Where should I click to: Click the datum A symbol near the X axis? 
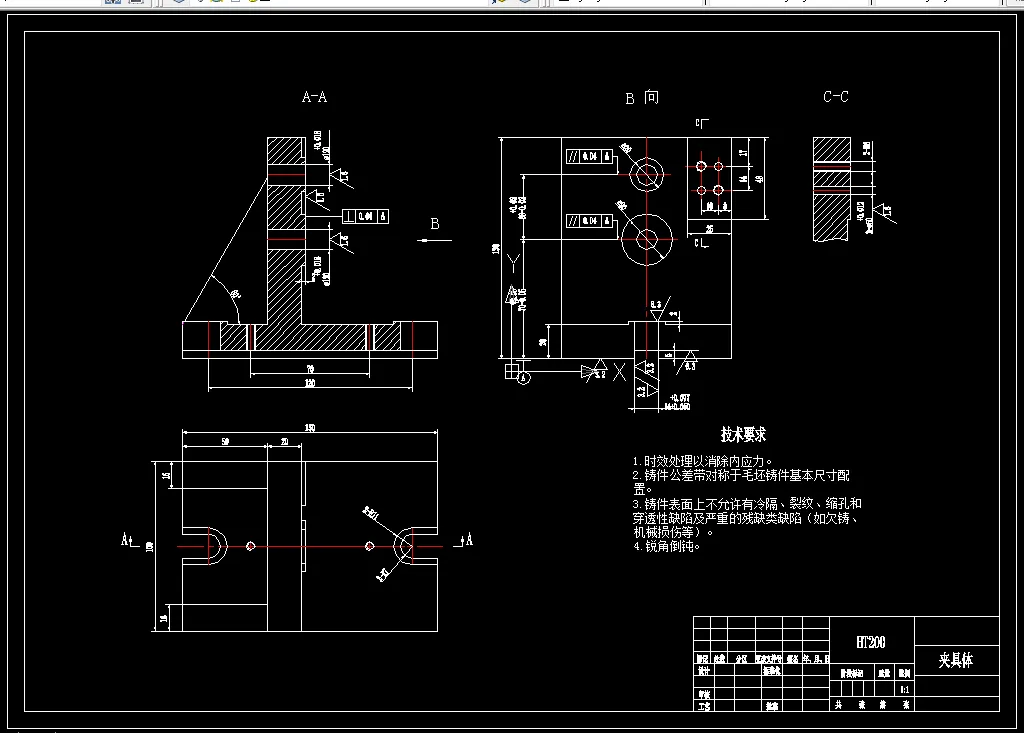coord(523,378)
